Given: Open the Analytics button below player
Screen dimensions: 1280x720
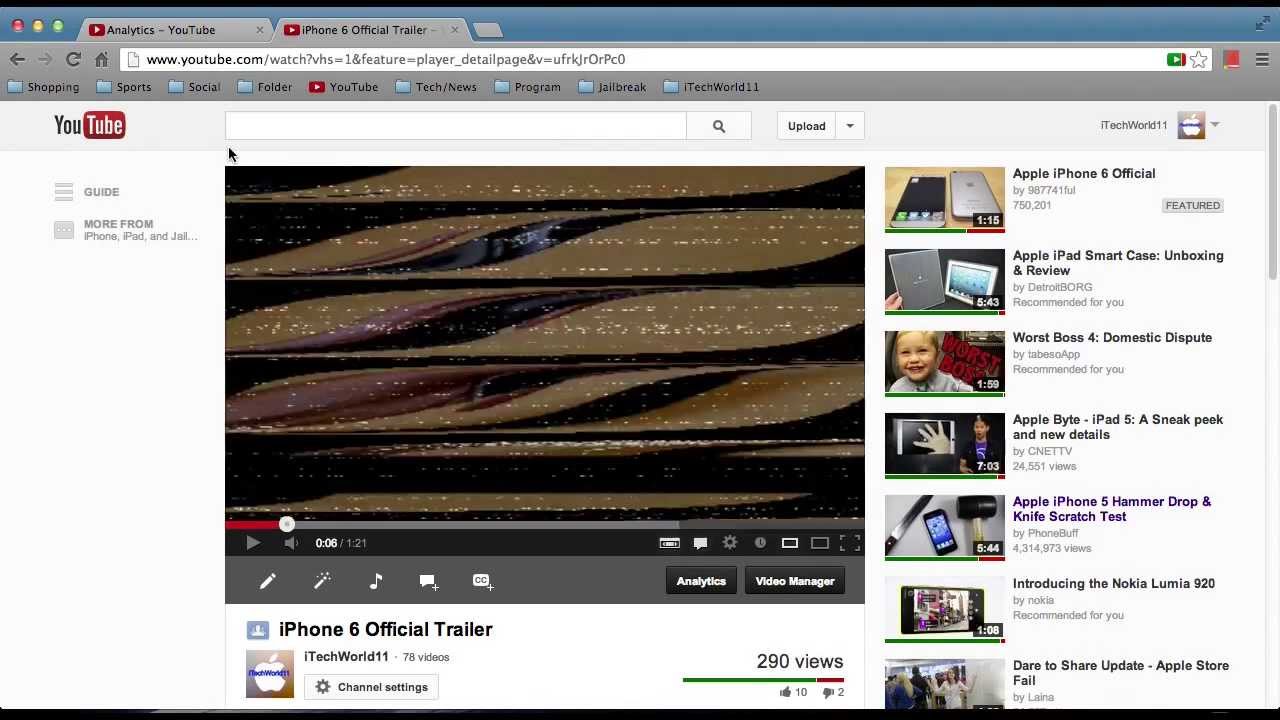Looking at the screenshot, I should coord(701,581).
